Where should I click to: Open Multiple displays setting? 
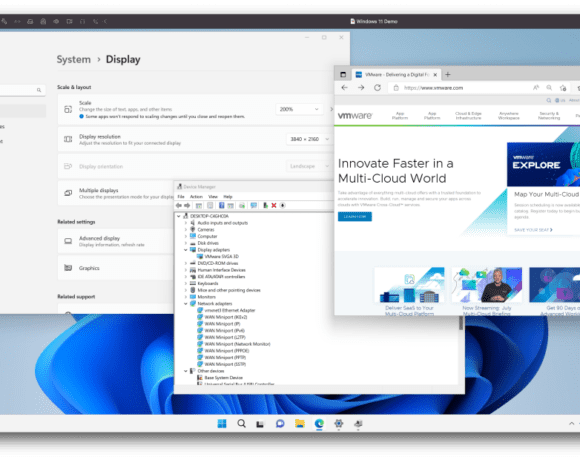(x=116, y=193)
